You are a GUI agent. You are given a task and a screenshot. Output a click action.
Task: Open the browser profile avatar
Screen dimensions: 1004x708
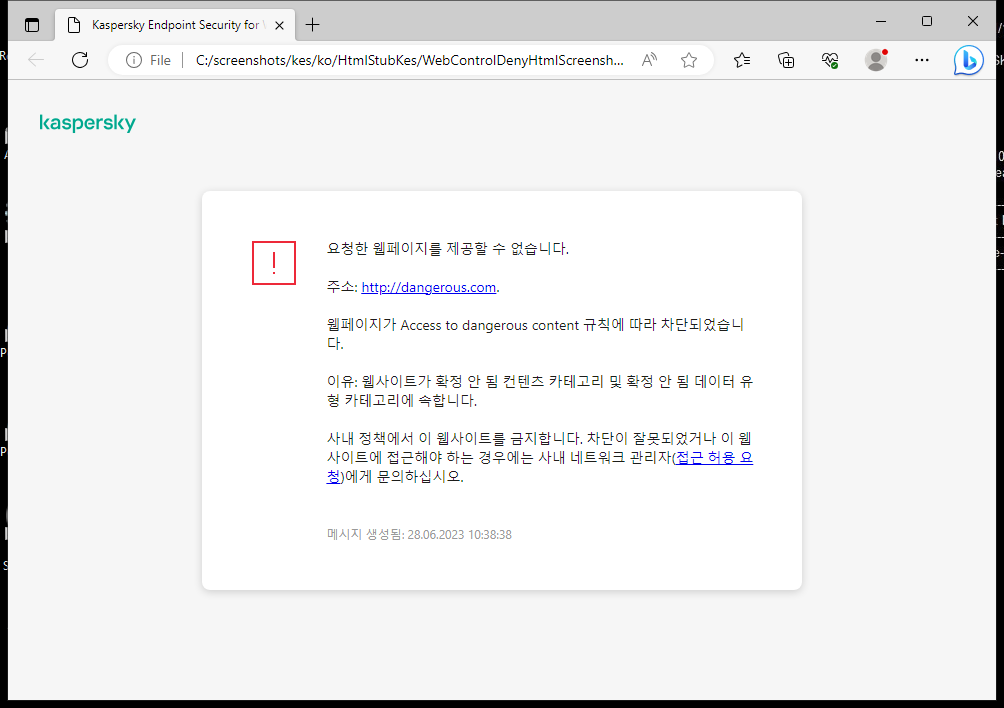point(875,60)
